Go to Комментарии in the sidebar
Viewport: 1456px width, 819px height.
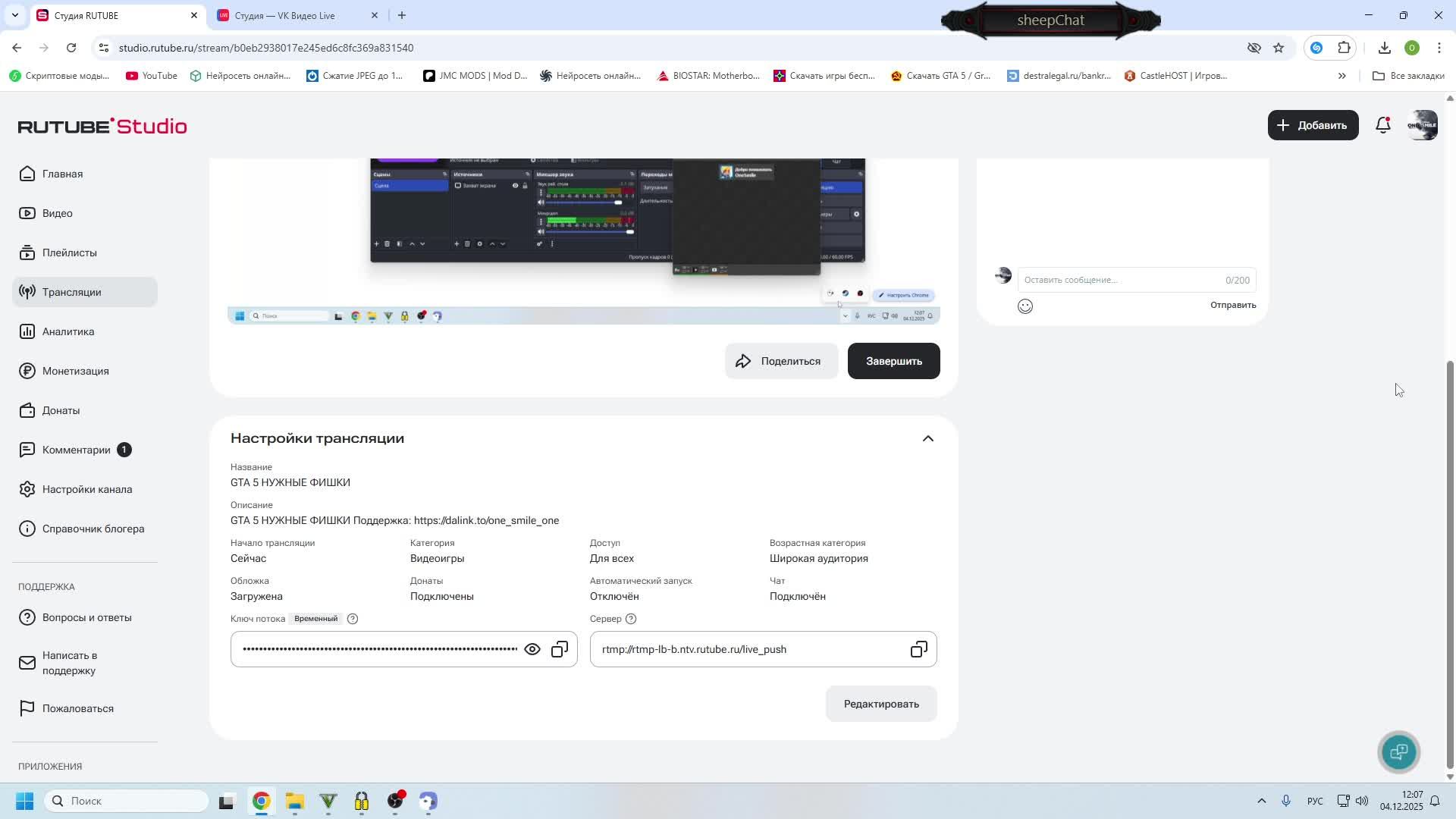[x=76, y=450]
